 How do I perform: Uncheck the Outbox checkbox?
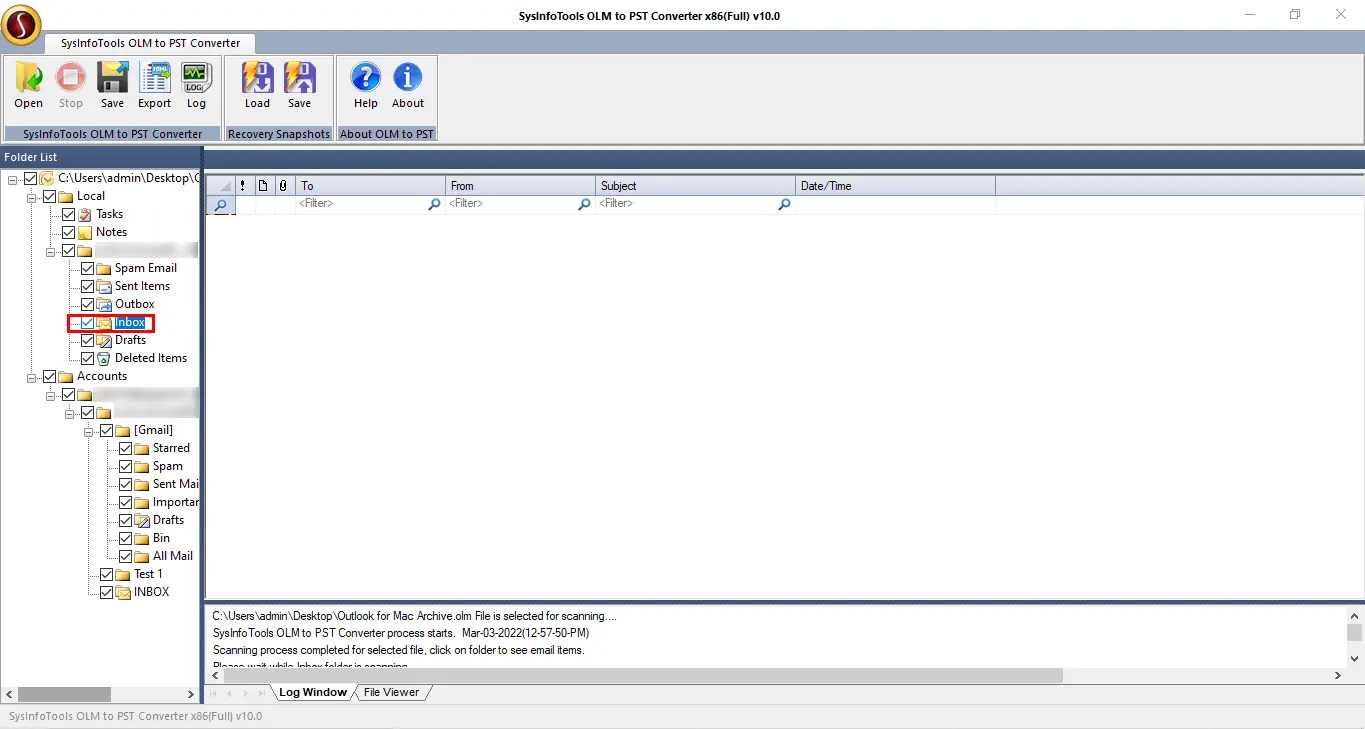point(87,304)
